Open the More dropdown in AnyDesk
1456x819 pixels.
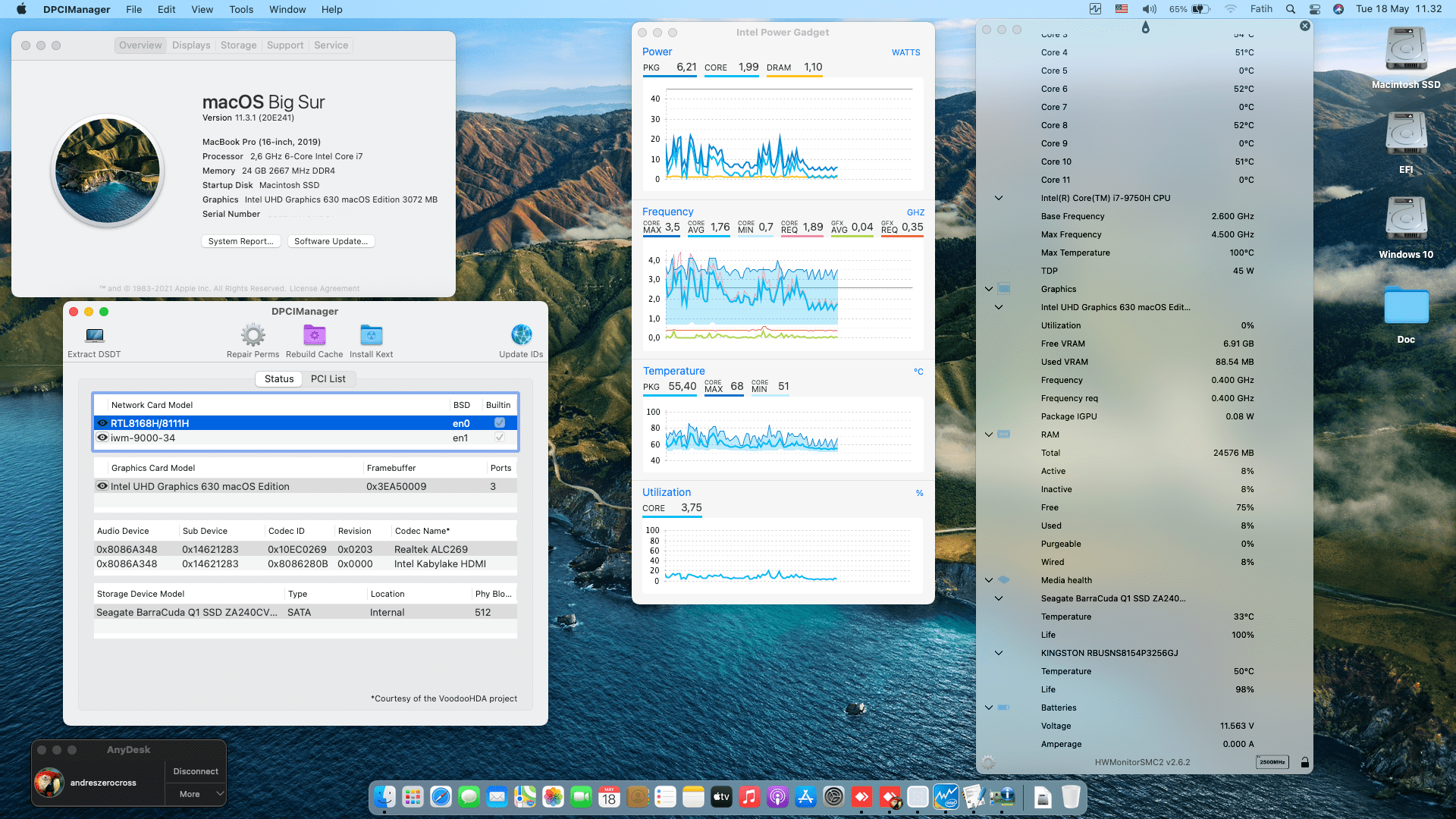coord(196,794)
